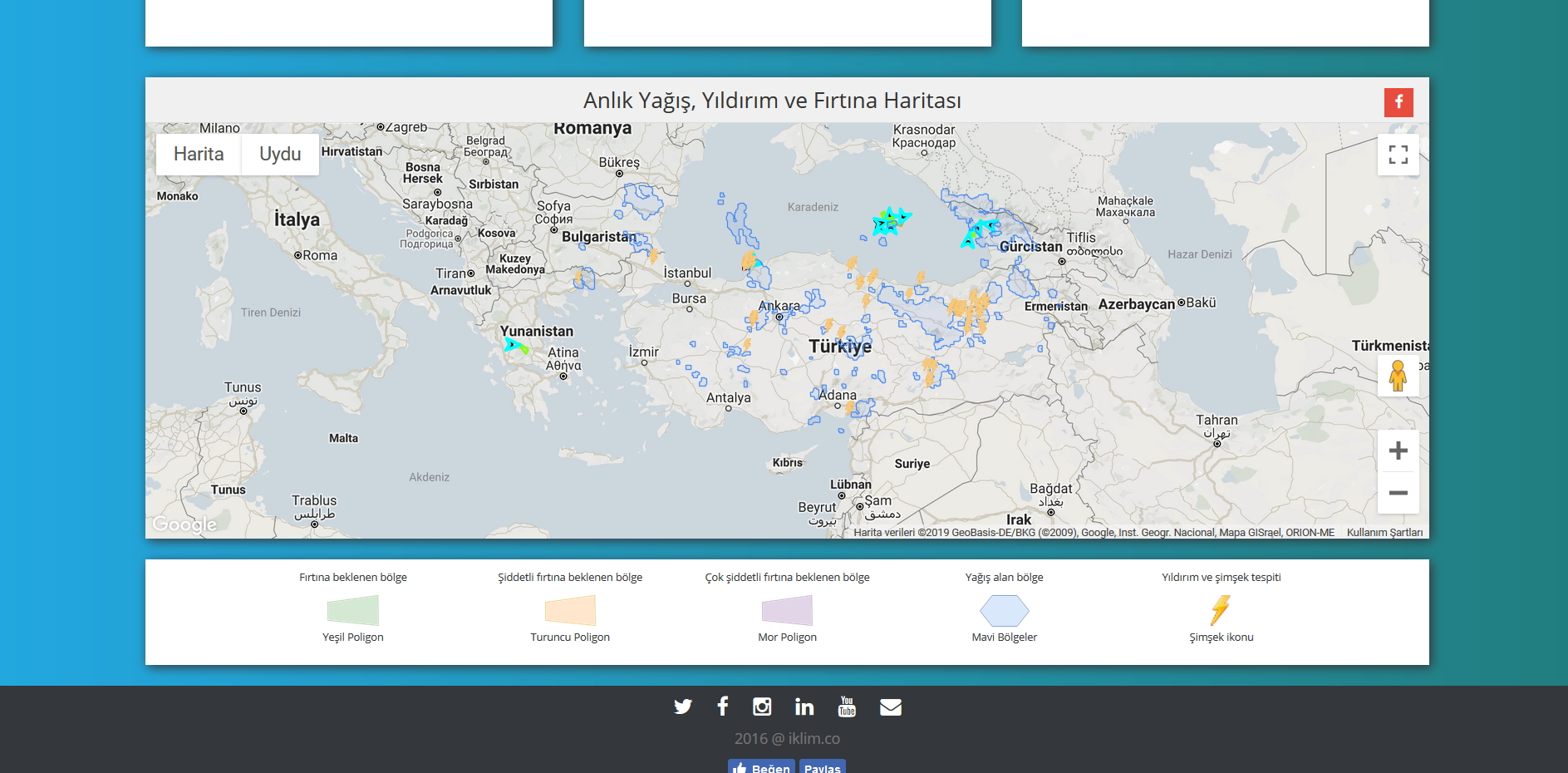Click the purple polygon legend swatch

click(x=787, y=610)
